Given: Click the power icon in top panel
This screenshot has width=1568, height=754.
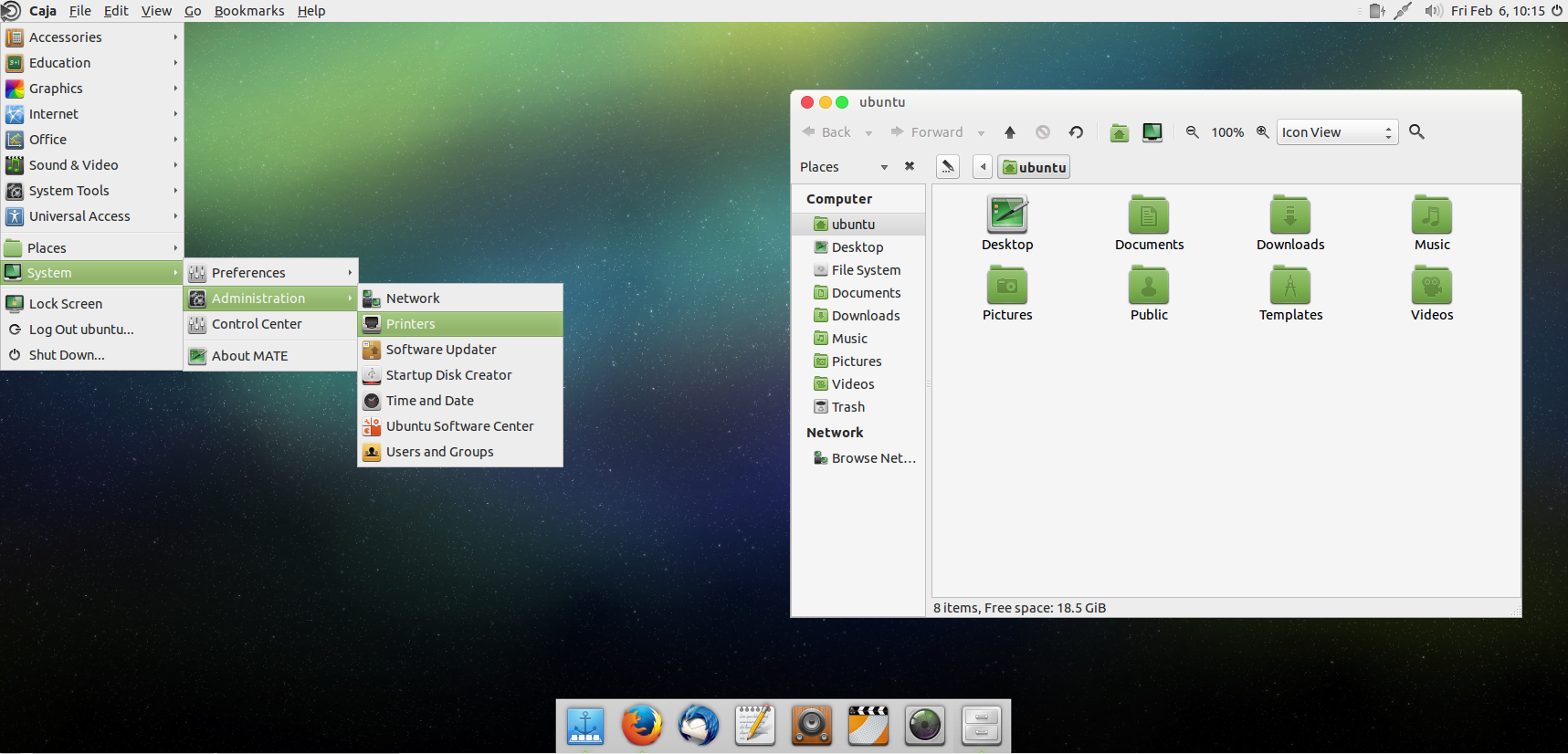Looking at the screenshot, I should click(x=1557, y=11).
